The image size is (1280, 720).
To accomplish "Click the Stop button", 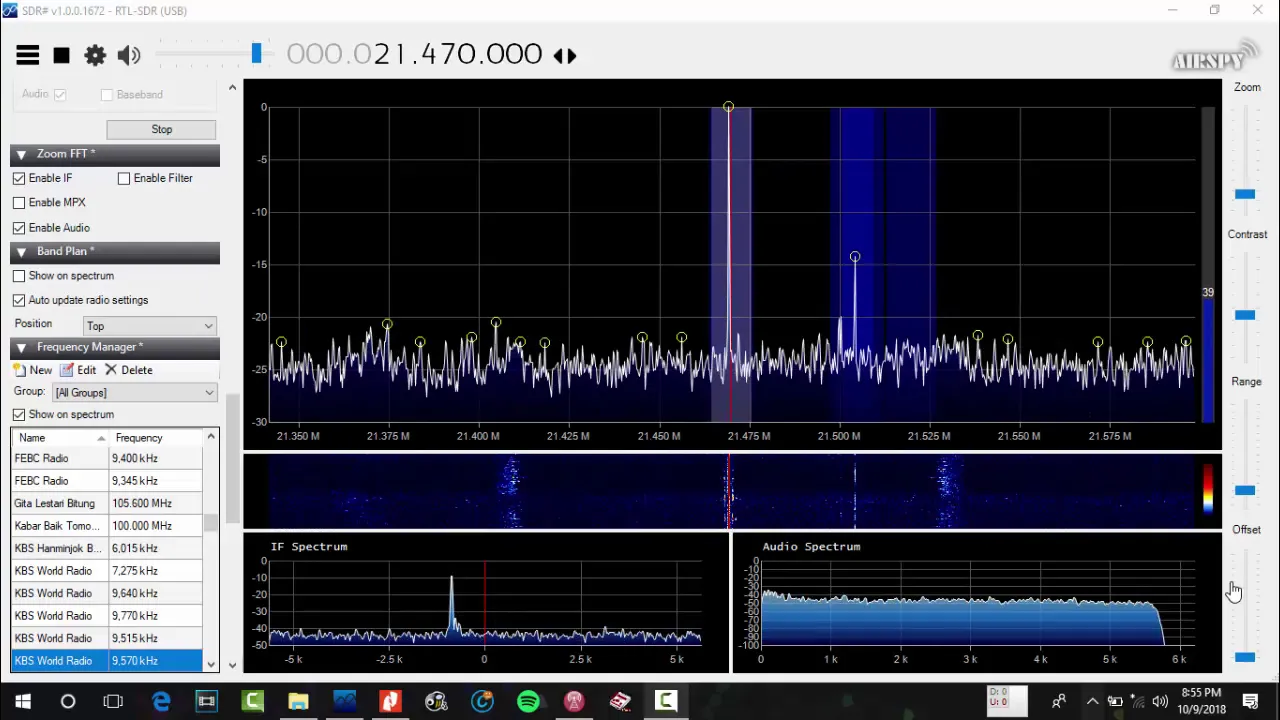I will pyautogui.click(x=161, y=129).
